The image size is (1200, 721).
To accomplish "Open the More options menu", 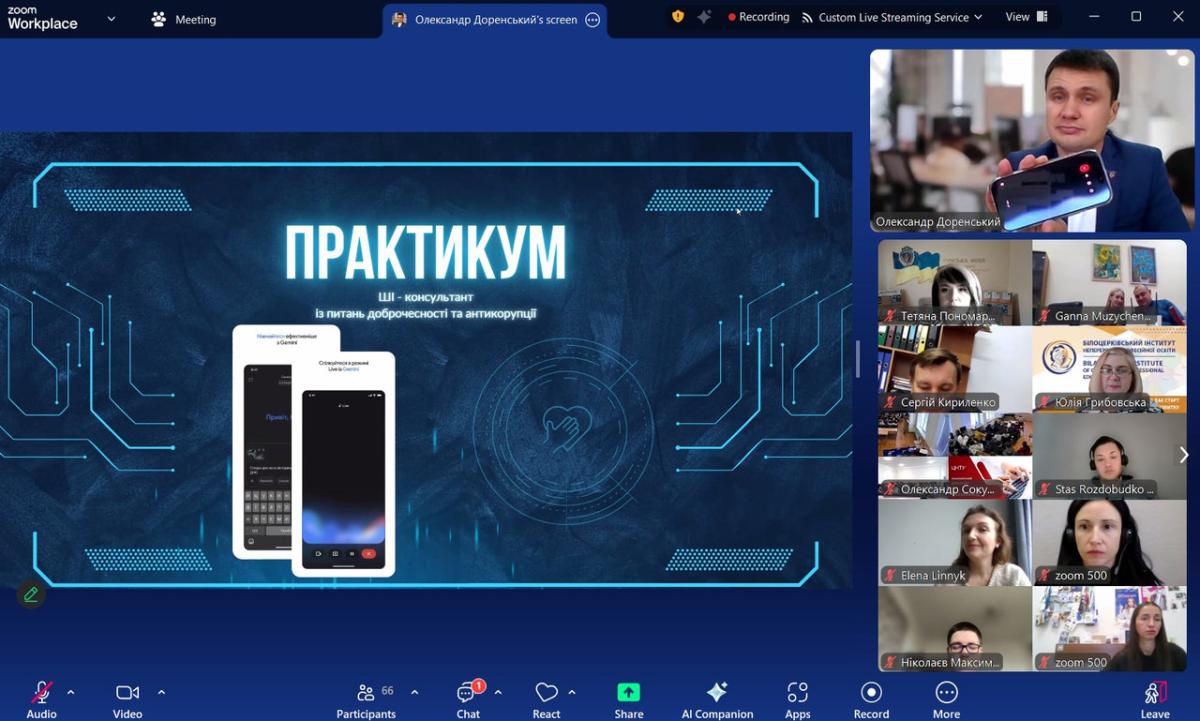I will pos(946,699).
